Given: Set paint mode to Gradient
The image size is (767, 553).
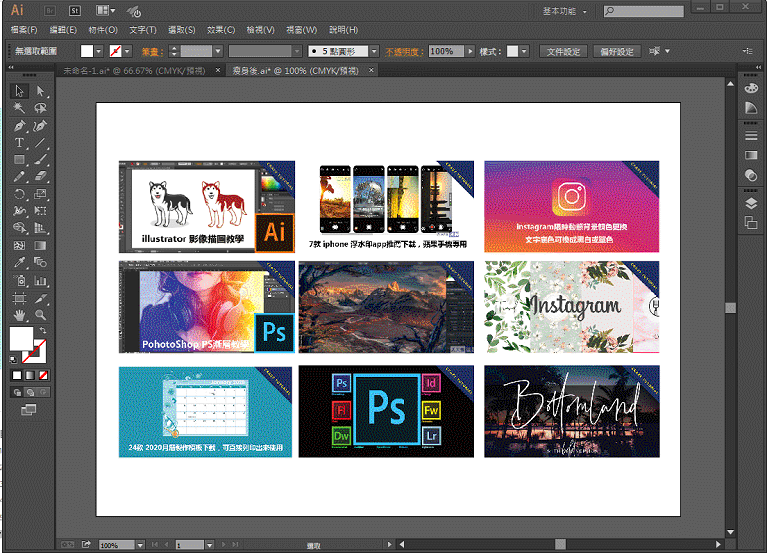Looking at the screenshot, I should point(30,375).
